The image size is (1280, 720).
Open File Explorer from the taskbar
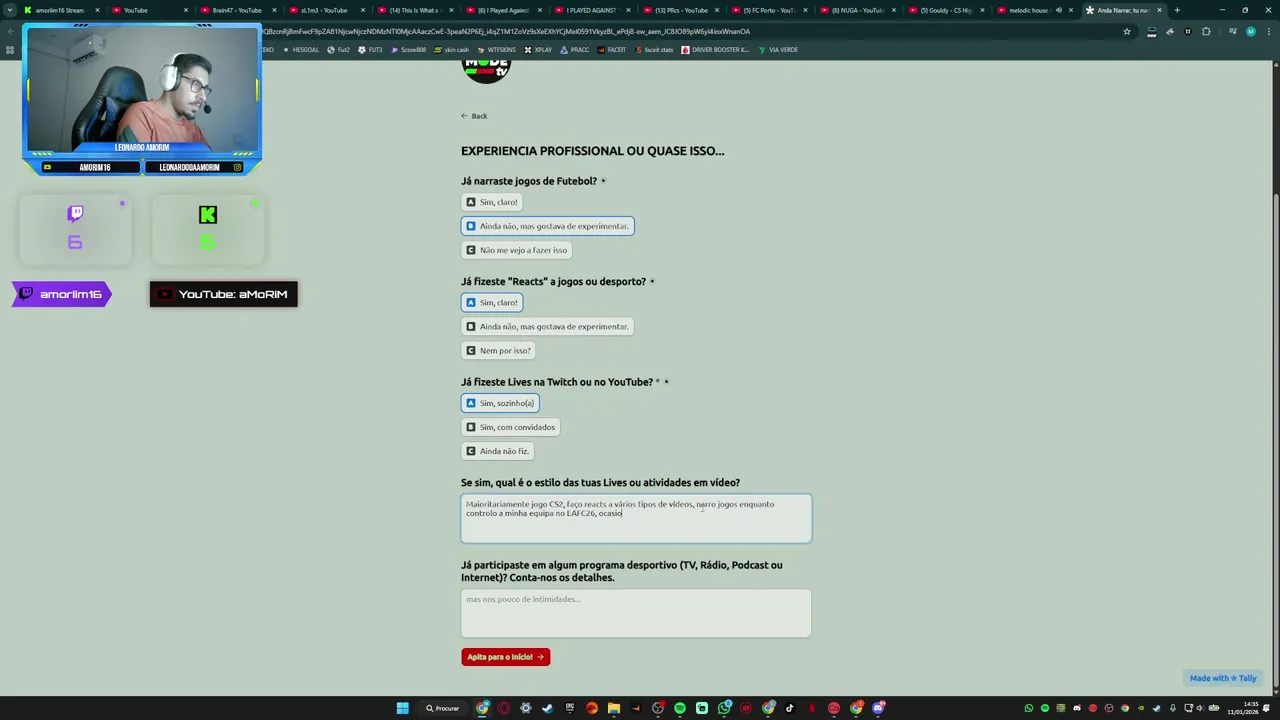coord(614,708)
